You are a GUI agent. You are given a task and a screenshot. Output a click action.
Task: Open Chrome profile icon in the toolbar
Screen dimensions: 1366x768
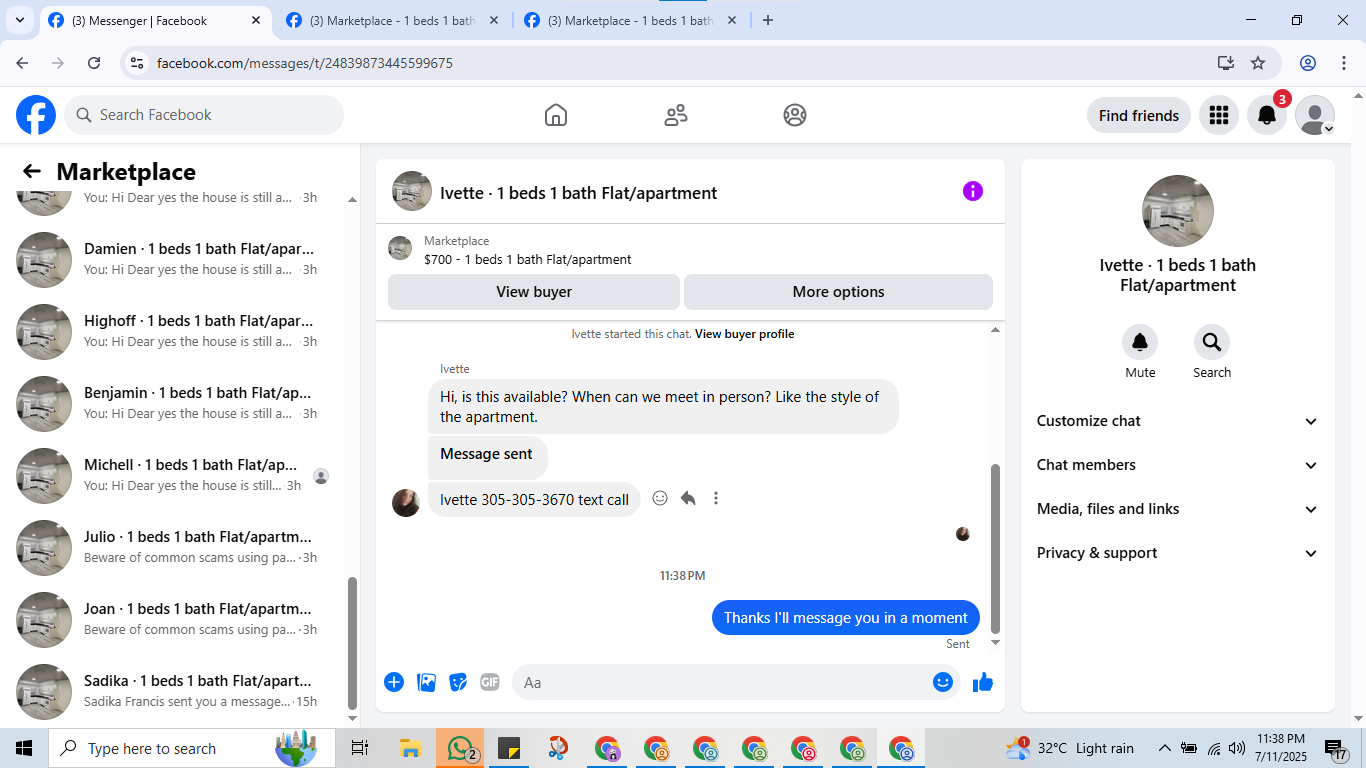tap(1308, 63)
